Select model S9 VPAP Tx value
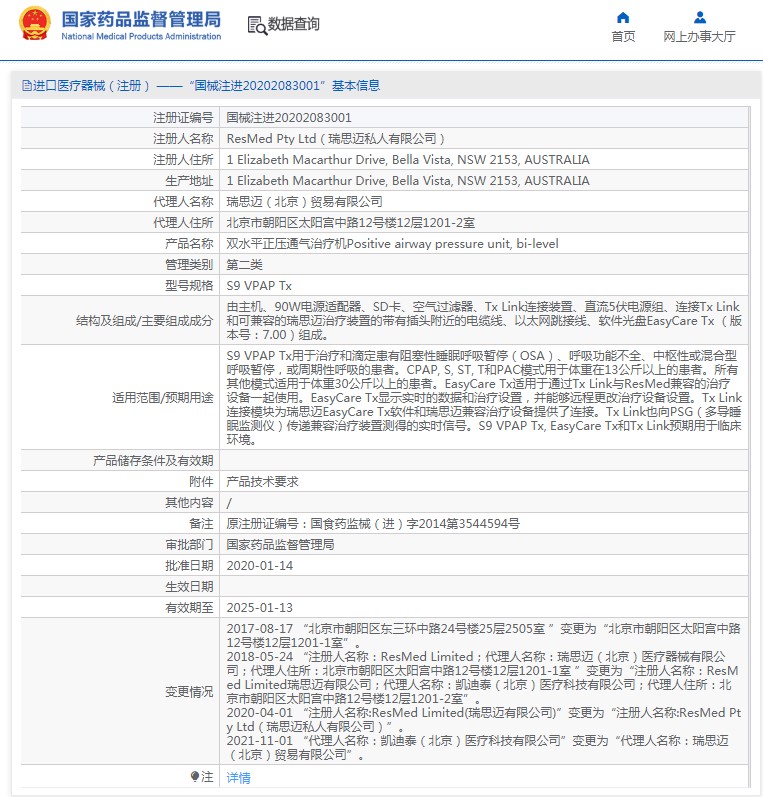Screen dimensions: 763x797 tap(259, 285)
